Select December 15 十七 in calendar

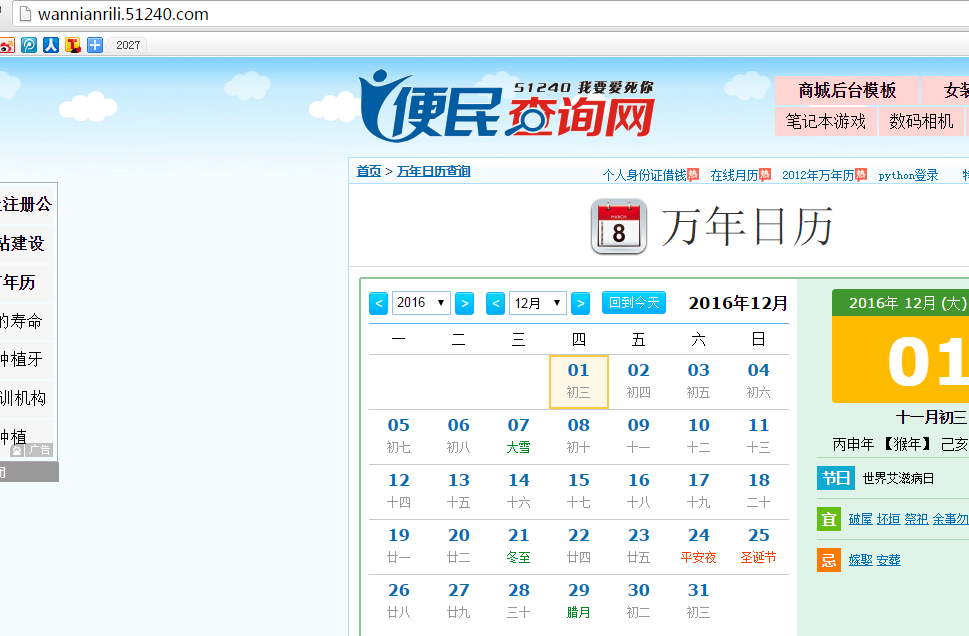tap(578, 491)
